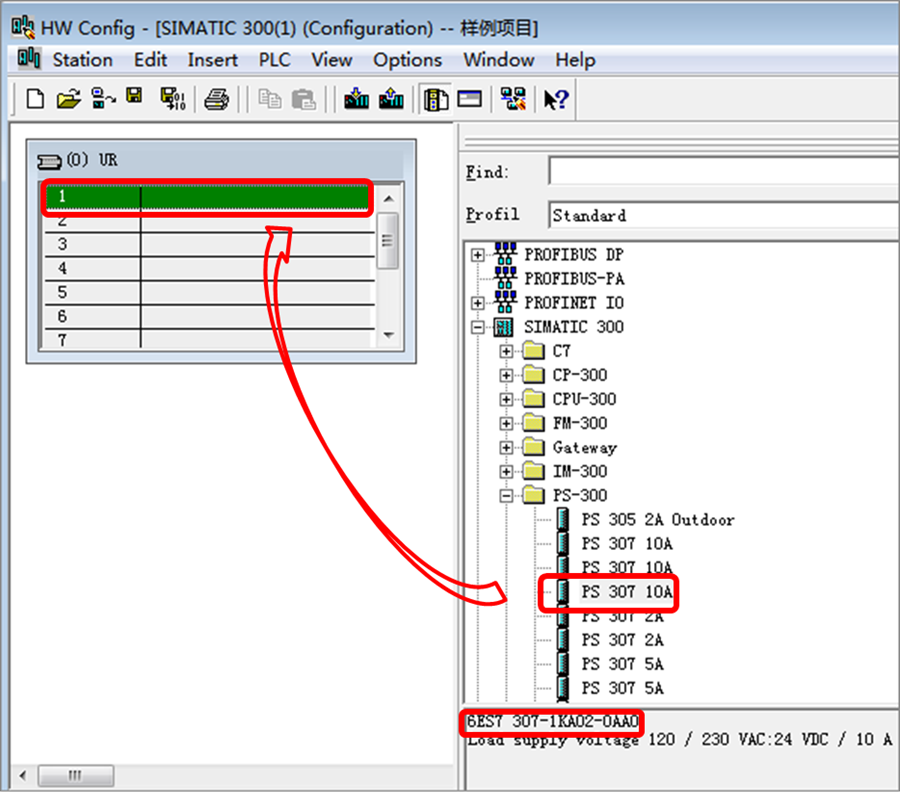Screen dimensions: 900x792
Task: Open the Window menu
Action: (499, 60)
